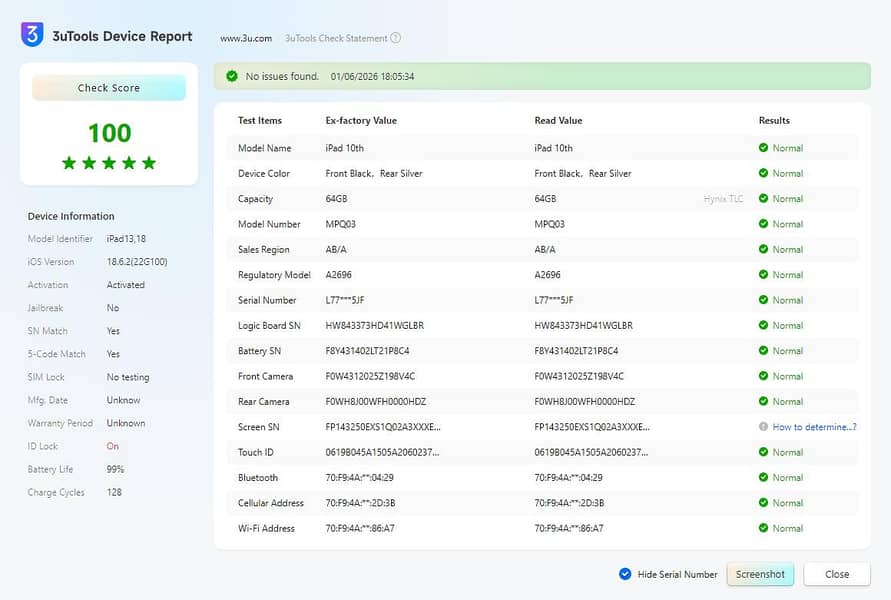
Task: Click the Screenshot button
Action: 760,574
